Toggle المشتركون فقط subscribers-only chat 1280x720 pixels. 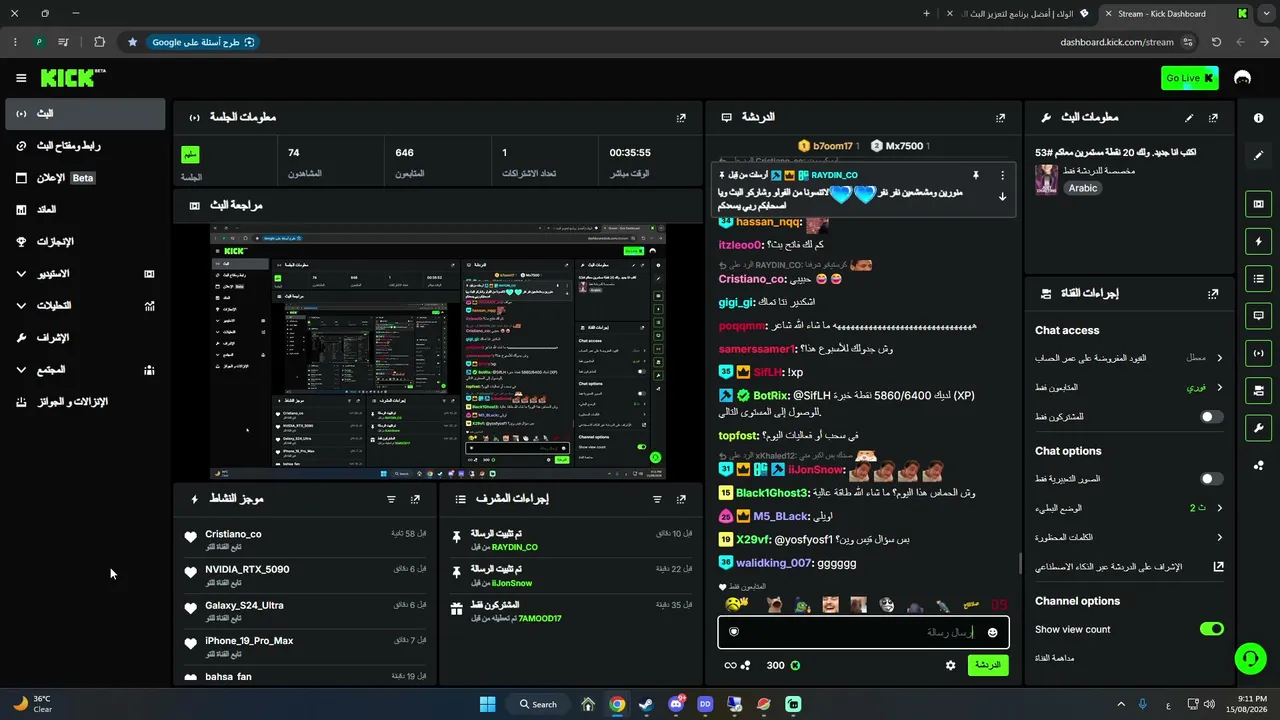pyautogui.click(x=1211, y=417)
